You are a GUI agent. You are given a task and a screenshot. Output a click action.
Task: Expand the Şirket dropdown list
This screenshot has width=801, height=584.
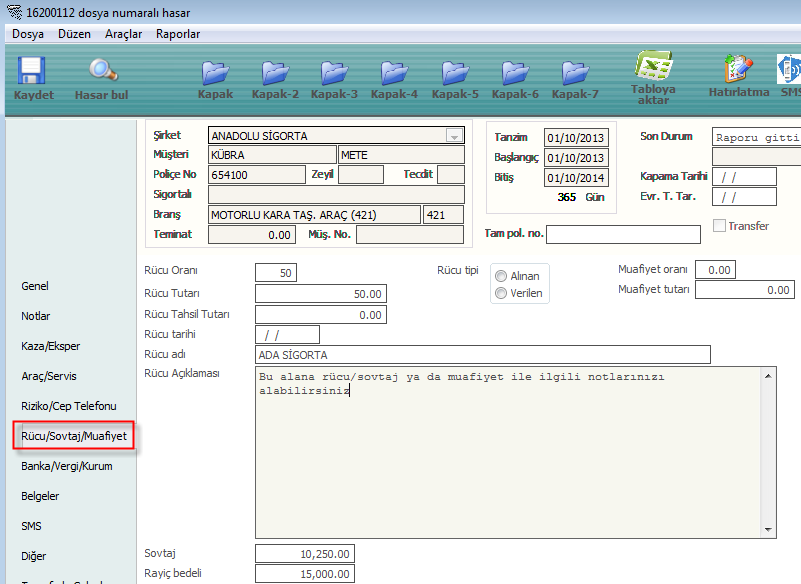point(454,136)
